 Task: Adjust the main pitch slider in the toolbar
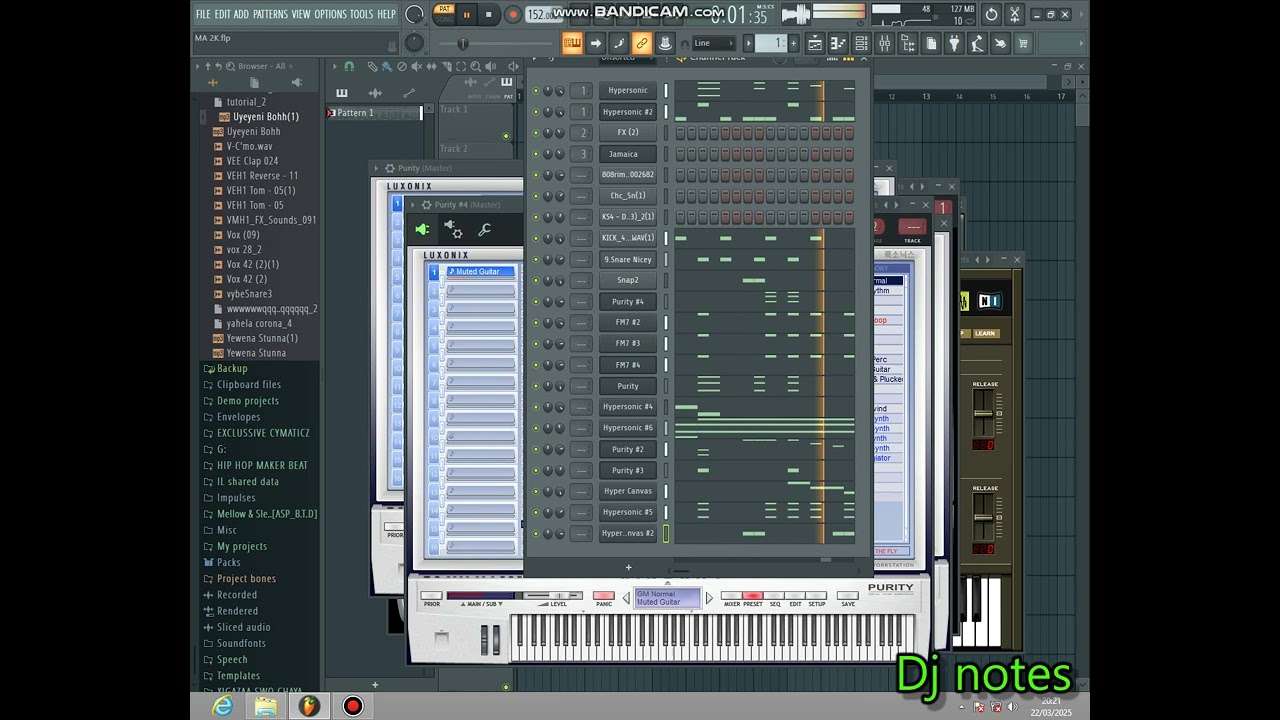click(x=462, y=44)
